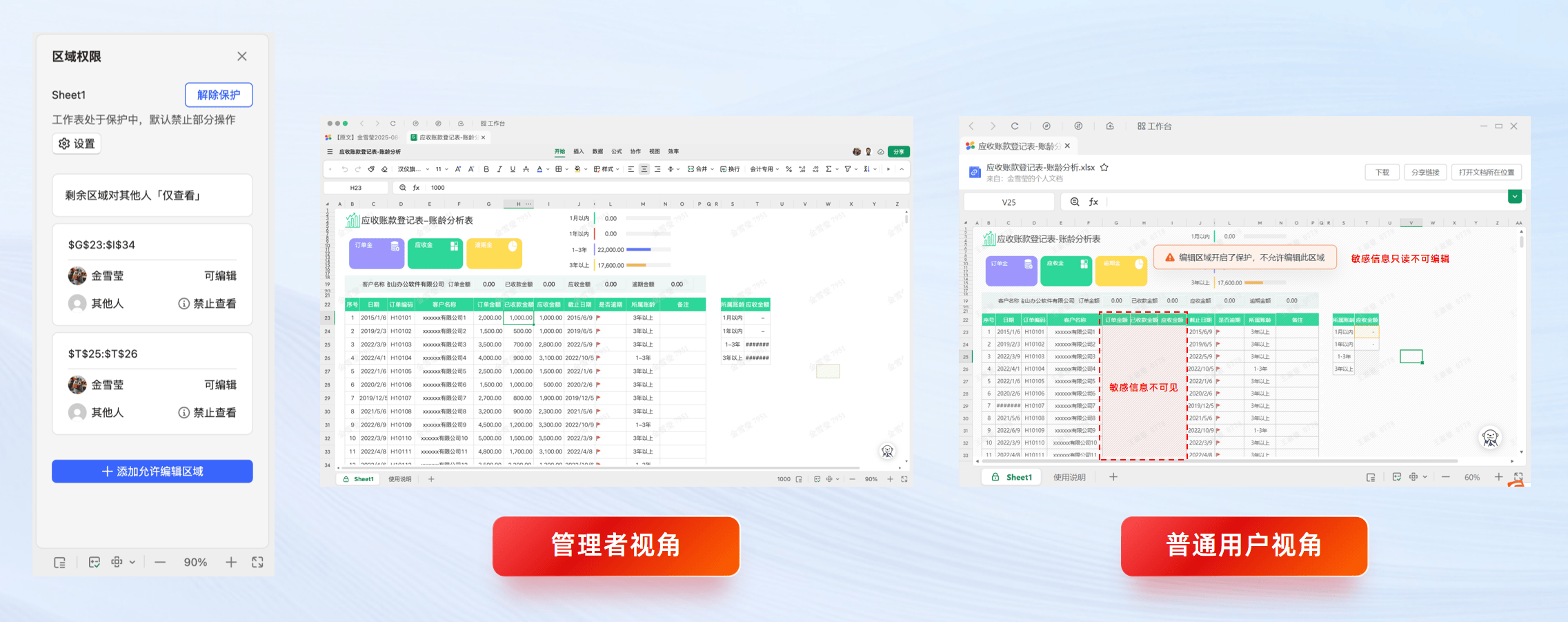Select center align in the toolbar
Image resolution: width=1568 pixels, height=622 pixels.
(644, 169)
